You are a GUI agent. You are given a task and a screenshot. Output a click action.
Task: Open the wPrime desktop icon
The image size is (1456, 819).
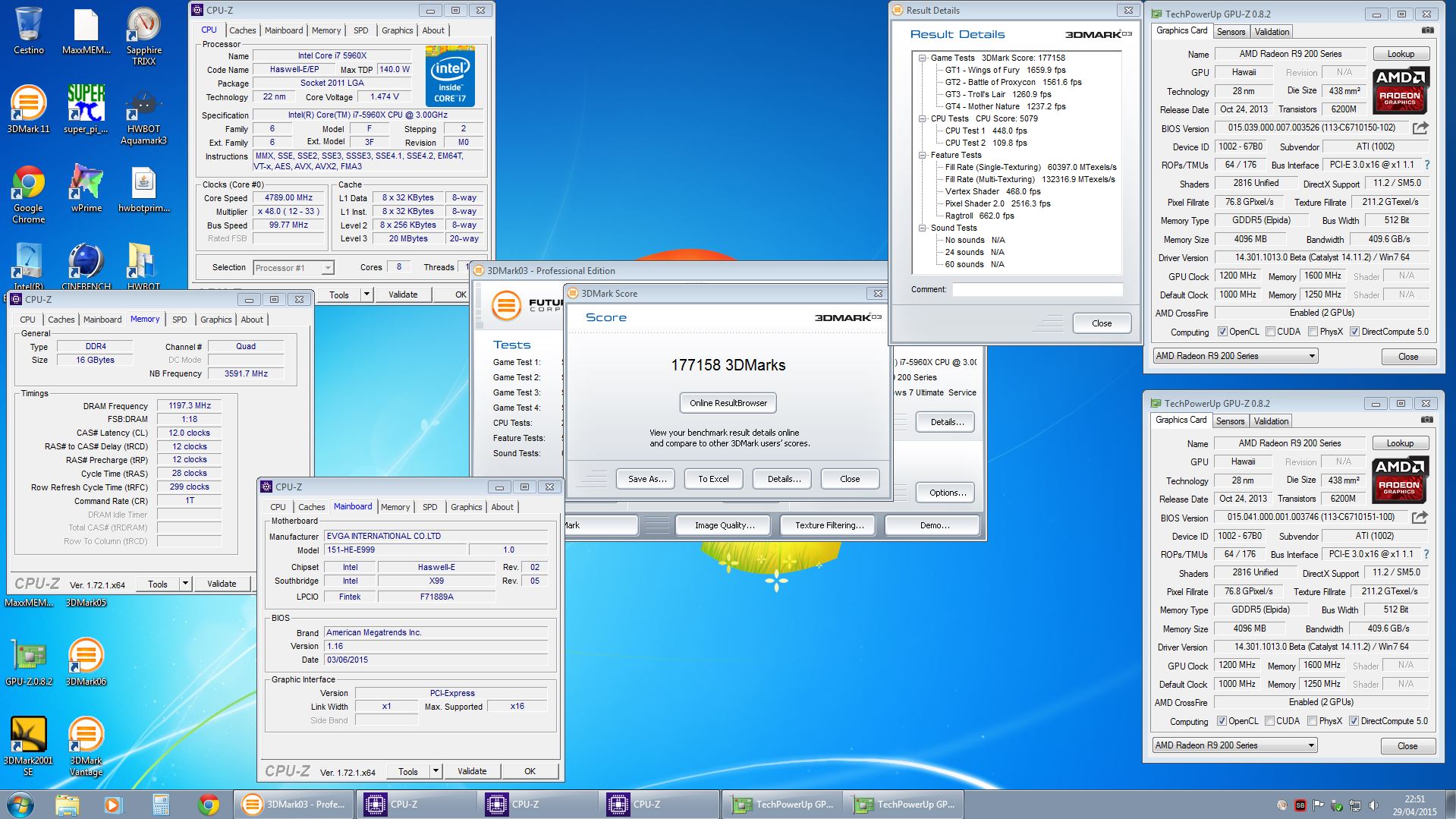click(86, 188)
